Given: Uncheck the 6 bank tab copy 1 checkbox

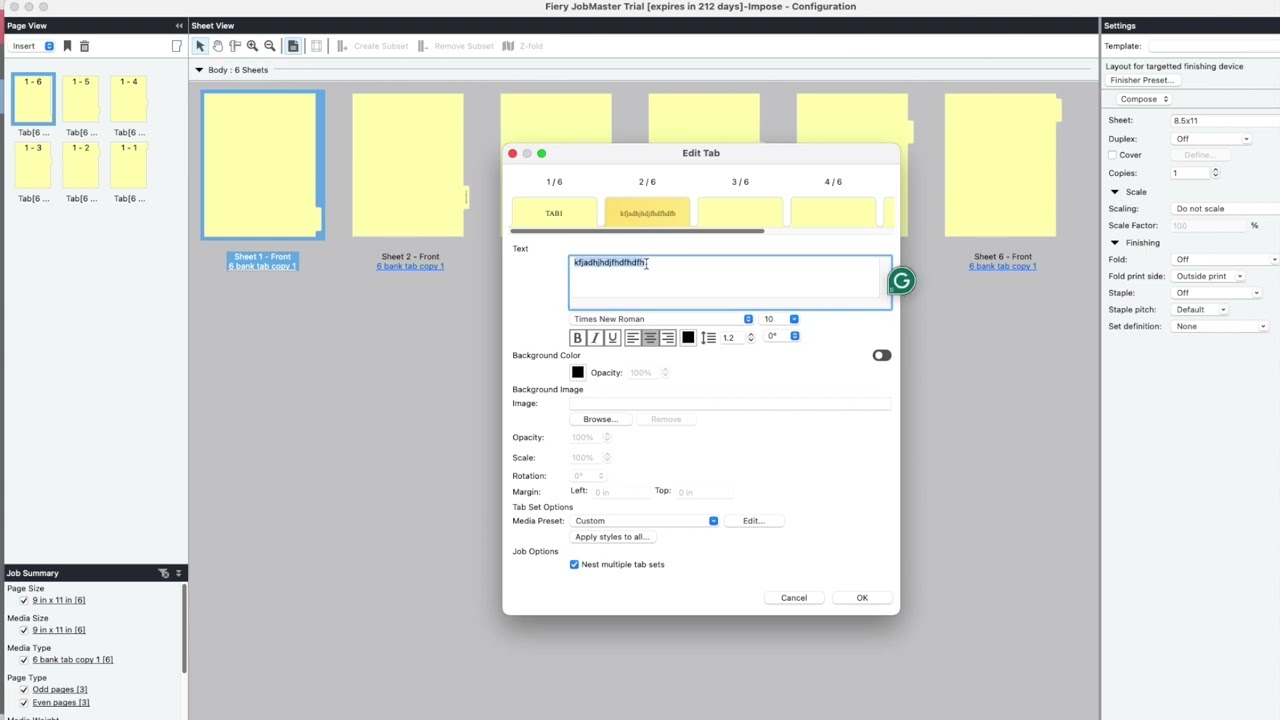Looking at the screenshot, I should click(24, 660).
